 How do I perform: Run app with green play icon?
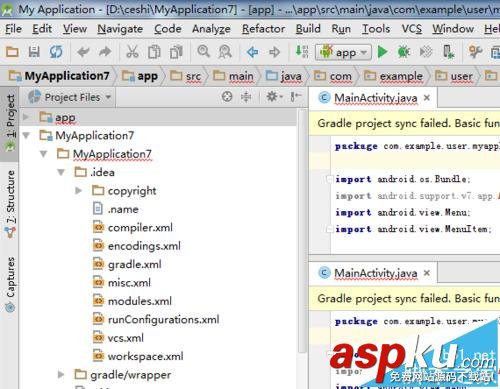[382, 52]
